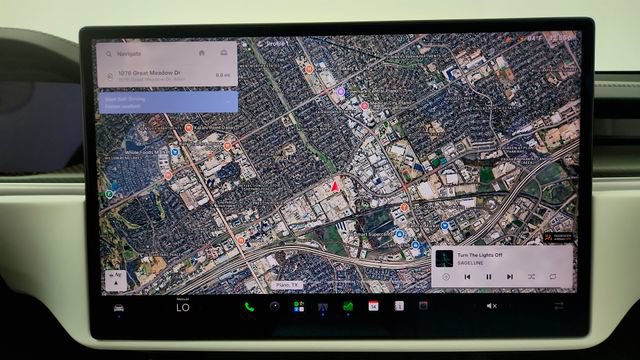Tap the search magnifier in Navigate bar
This screenshot has height=360, width=640.
(109, 54)
